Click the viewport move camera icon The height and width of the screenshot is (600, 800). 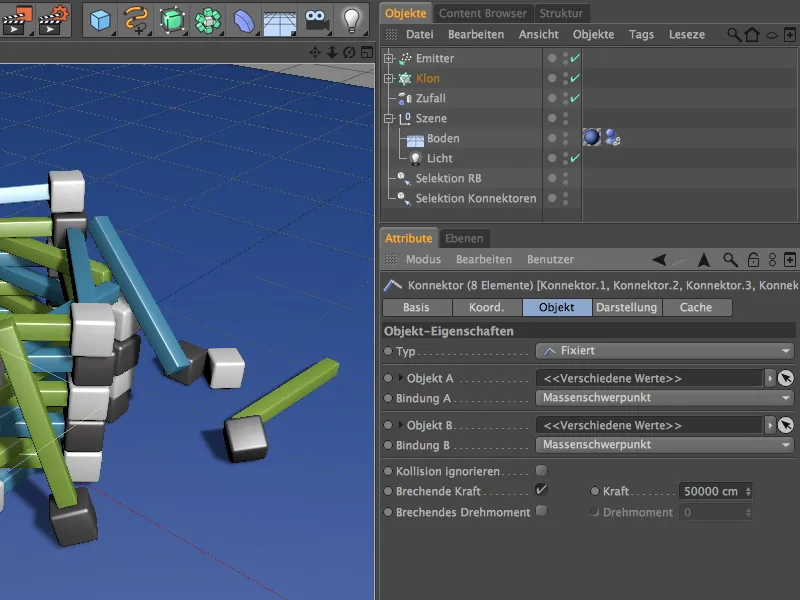tap(315, 52)
